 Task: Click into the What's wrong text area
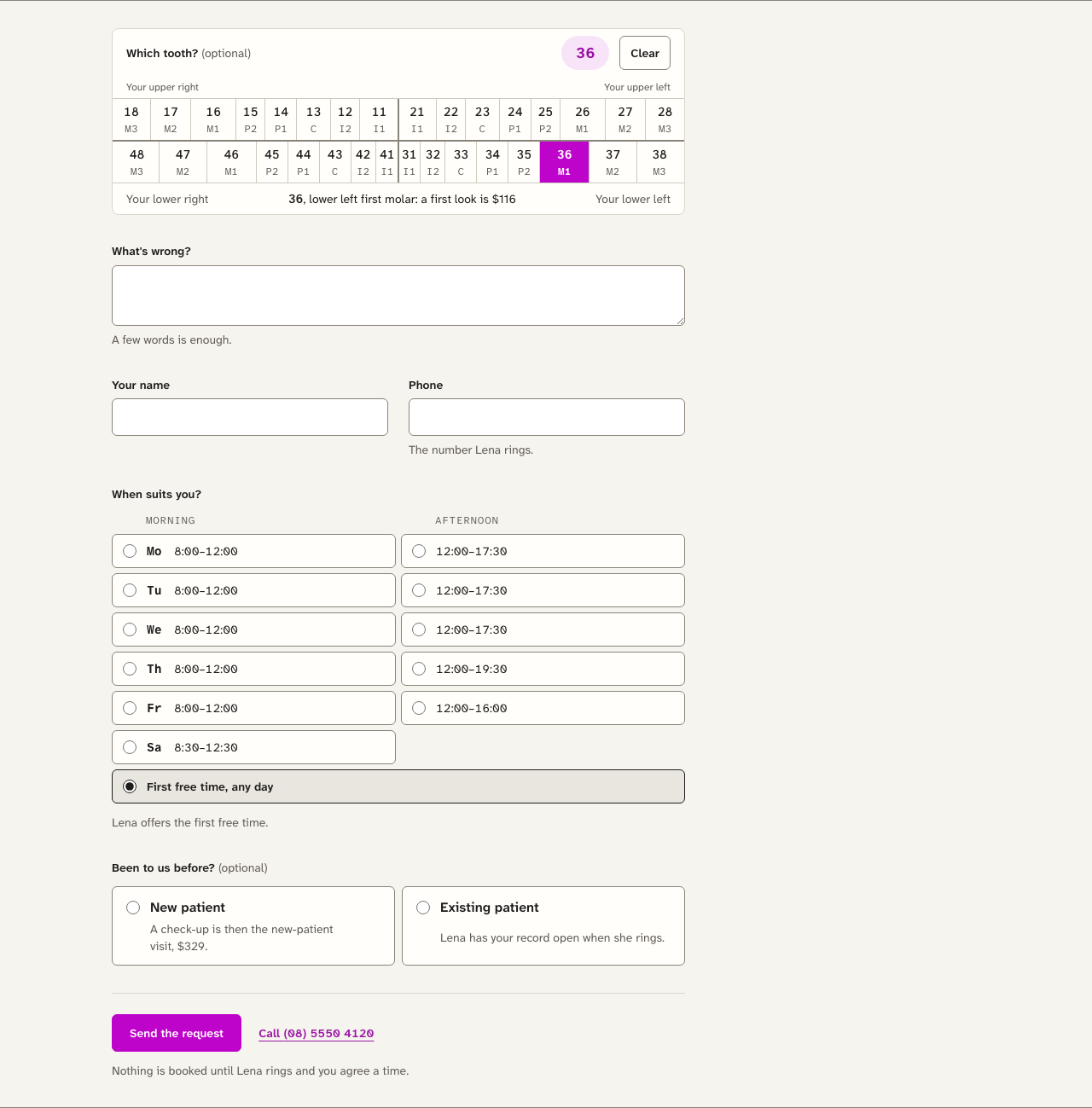[398, 295]
